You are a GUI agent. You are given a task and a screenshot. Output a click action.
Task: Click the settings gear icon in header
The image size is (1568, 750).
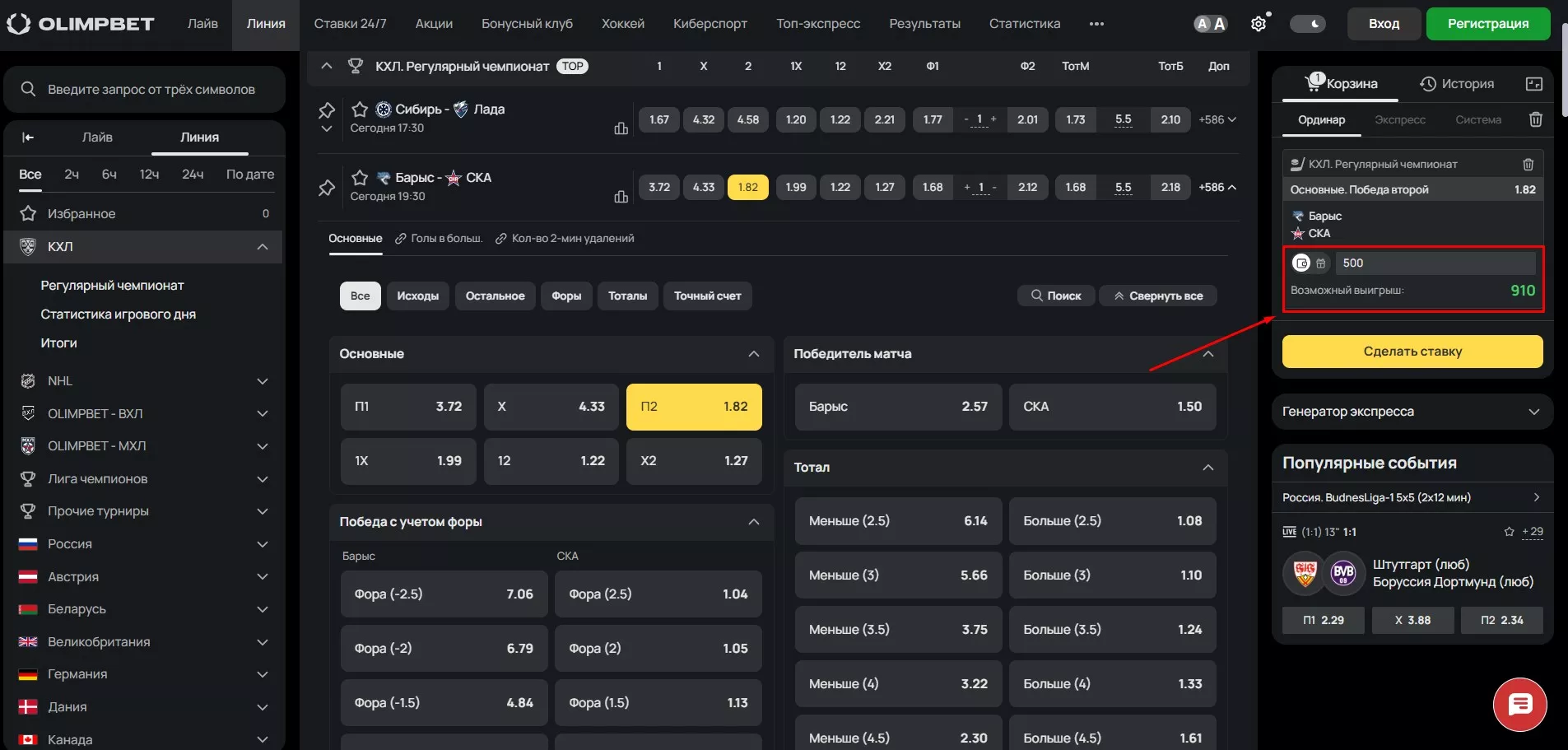click(1258, 24)
